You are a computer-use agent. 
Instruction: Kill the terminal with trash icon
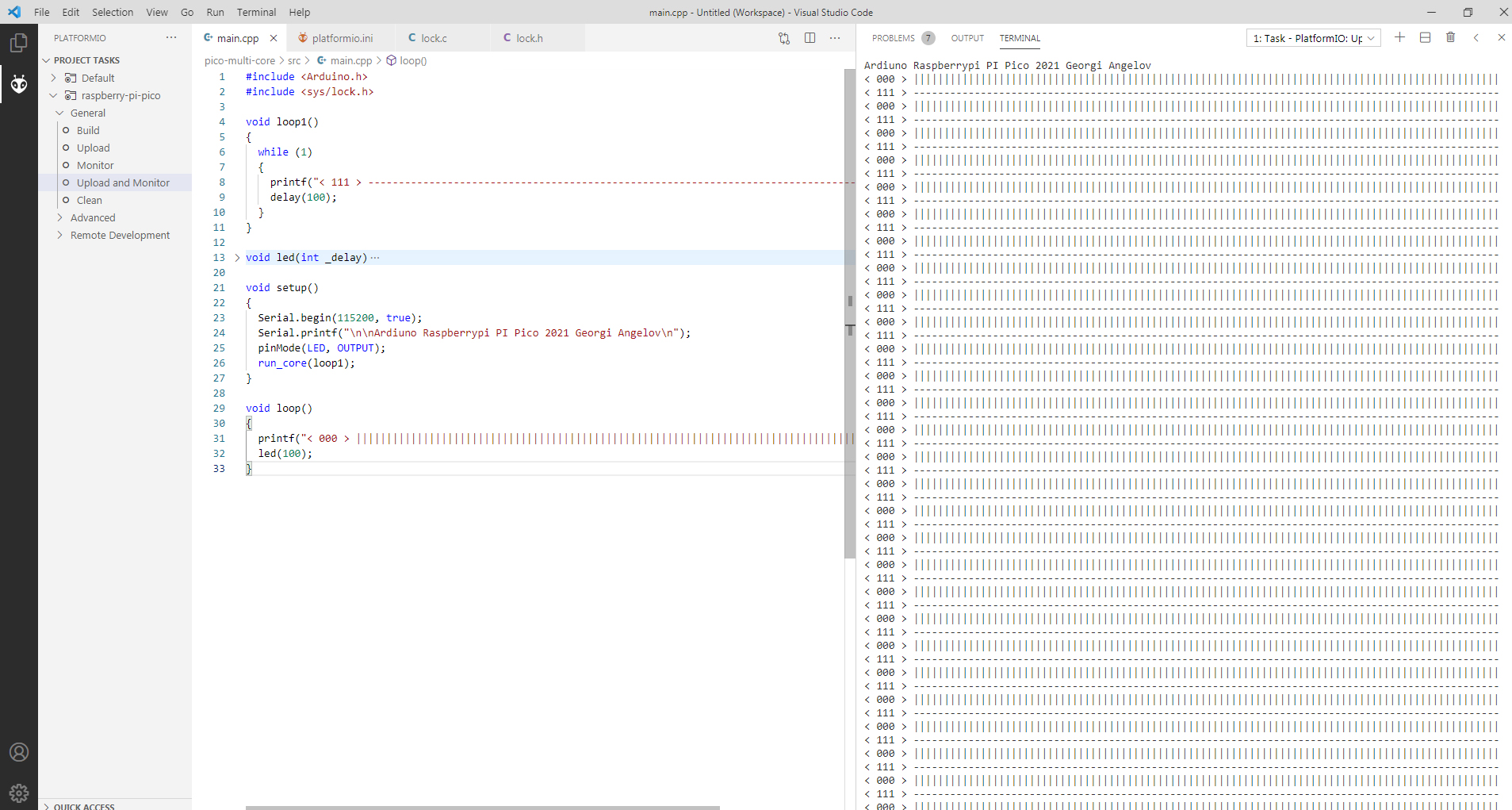(x=1451, y=37)
